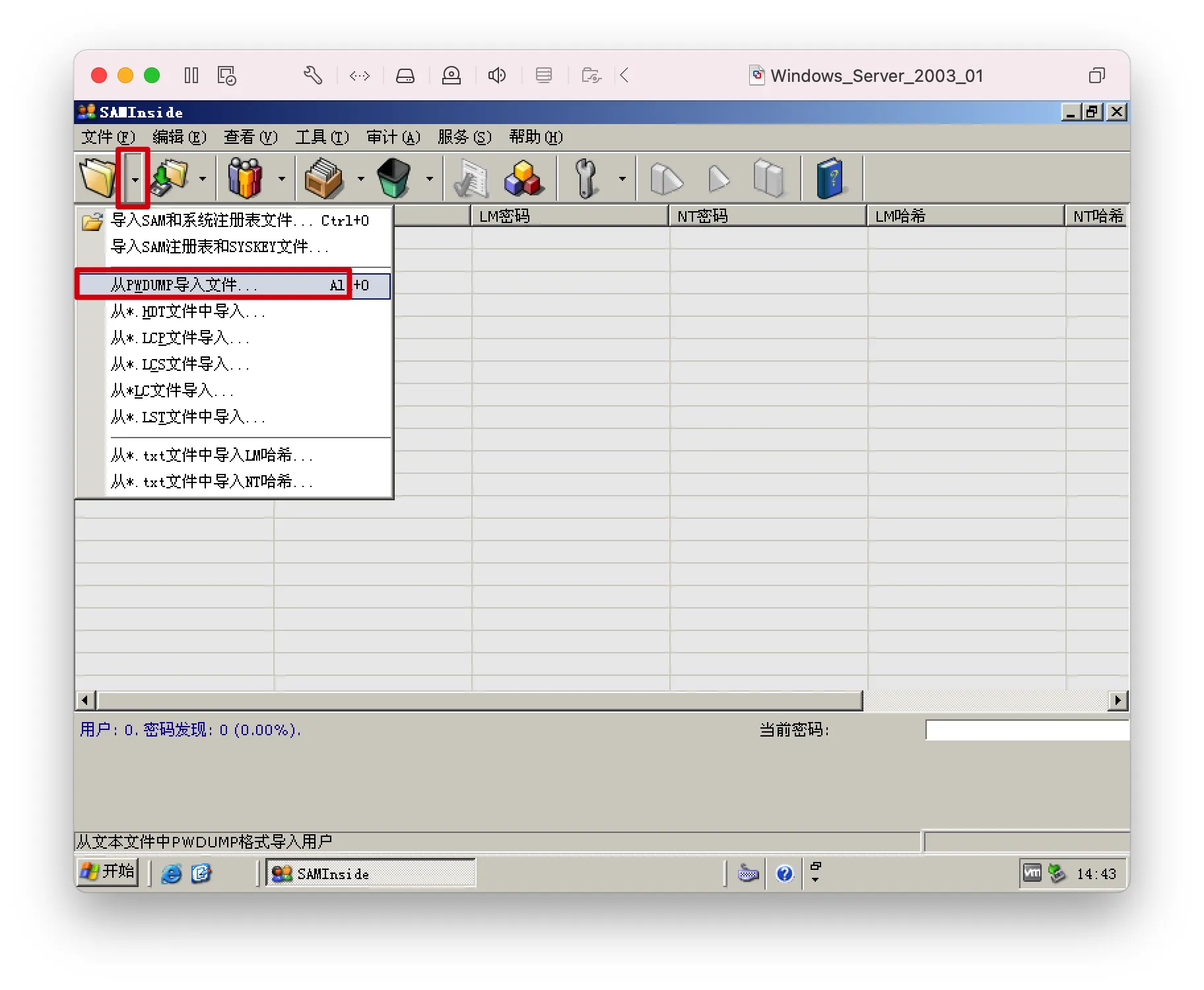Click the blue help question mark taskbar icon
1204x990 pixels.
(x=784, y=874)
